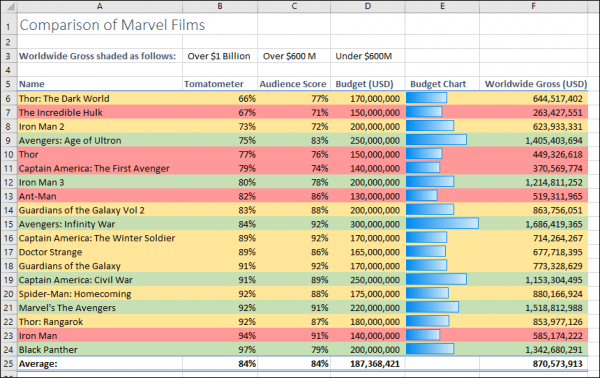Select 'Captain America: Civil War' cell
The height and width of the screenshot is (378, 600).
(x=99, y=280)
